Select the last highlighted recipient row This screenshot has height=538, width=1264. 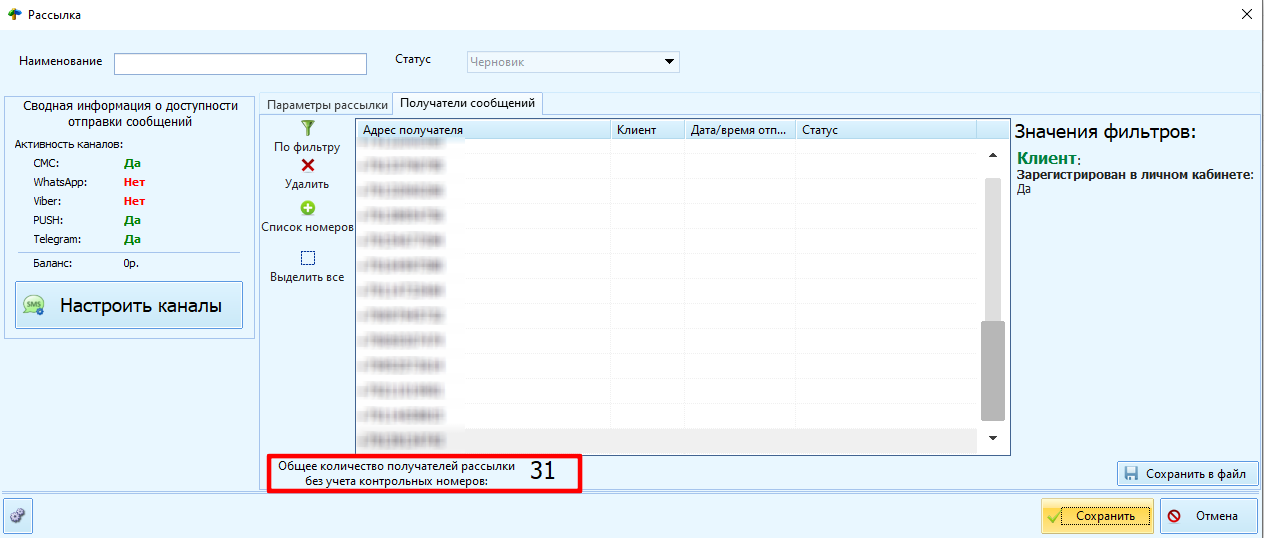tap(666, 440)
